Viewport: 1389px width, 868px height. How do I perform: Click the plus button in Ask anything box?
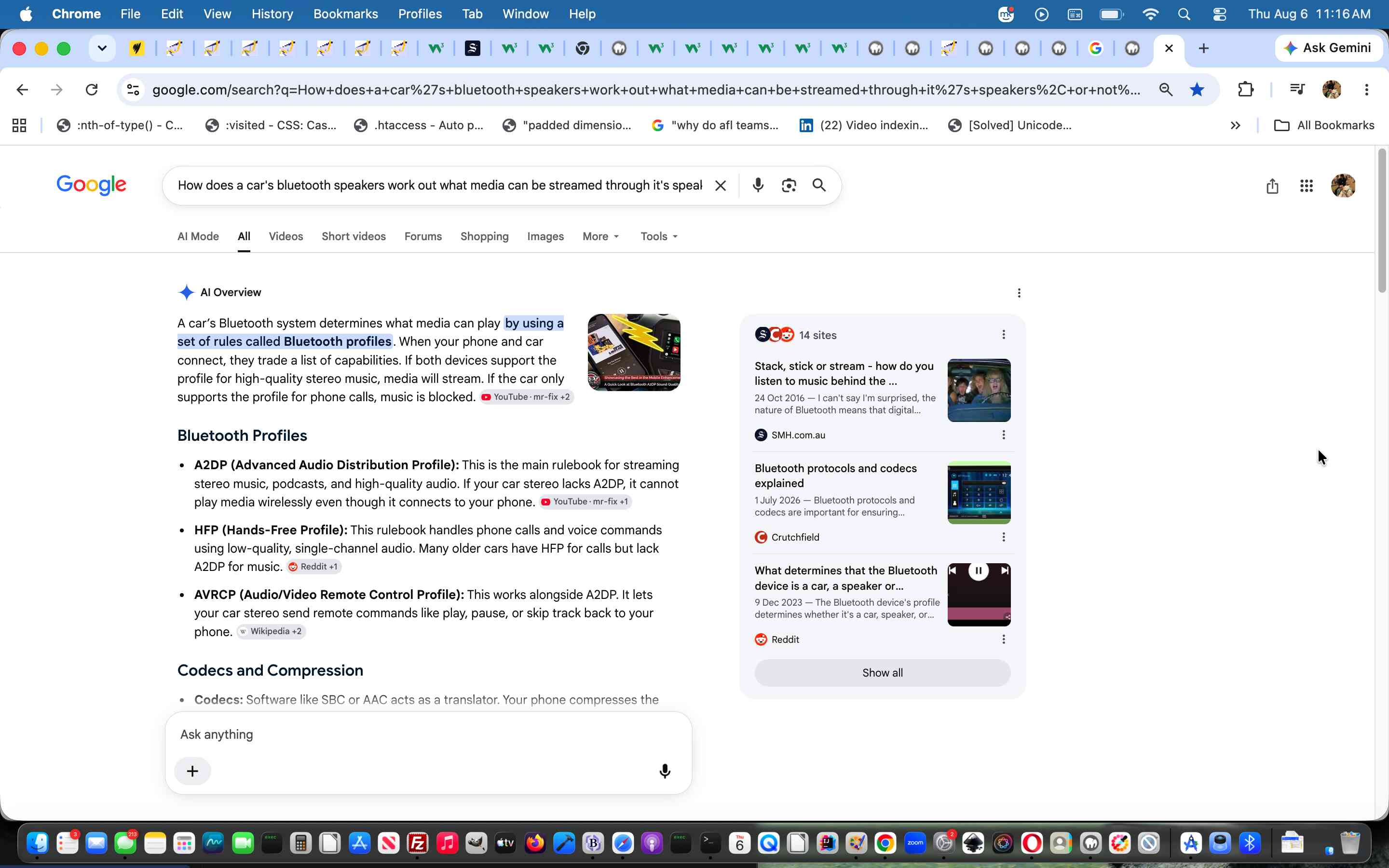[193, 771]
